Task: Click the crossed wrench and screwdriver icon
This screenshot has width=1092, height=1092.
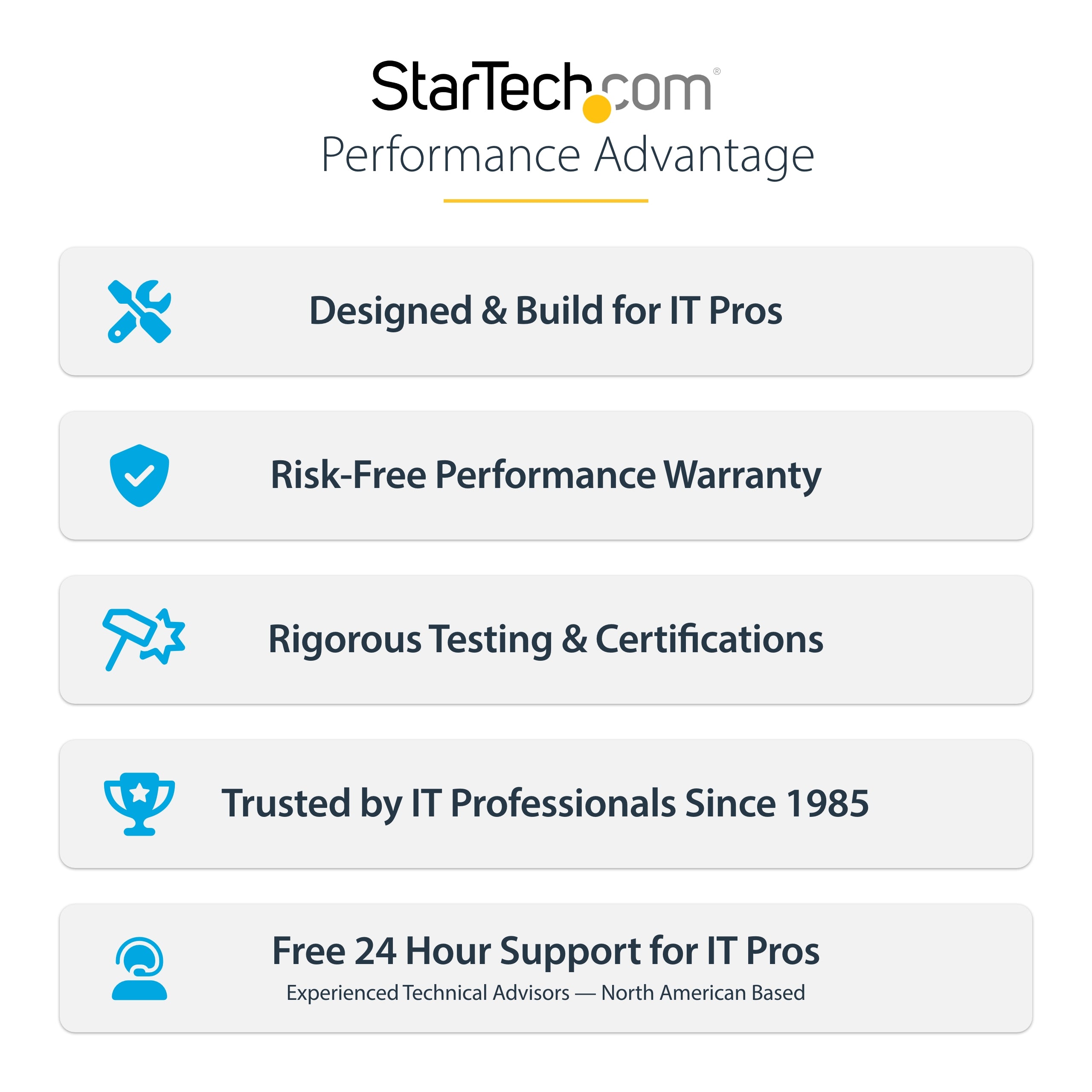Action: 139,311
